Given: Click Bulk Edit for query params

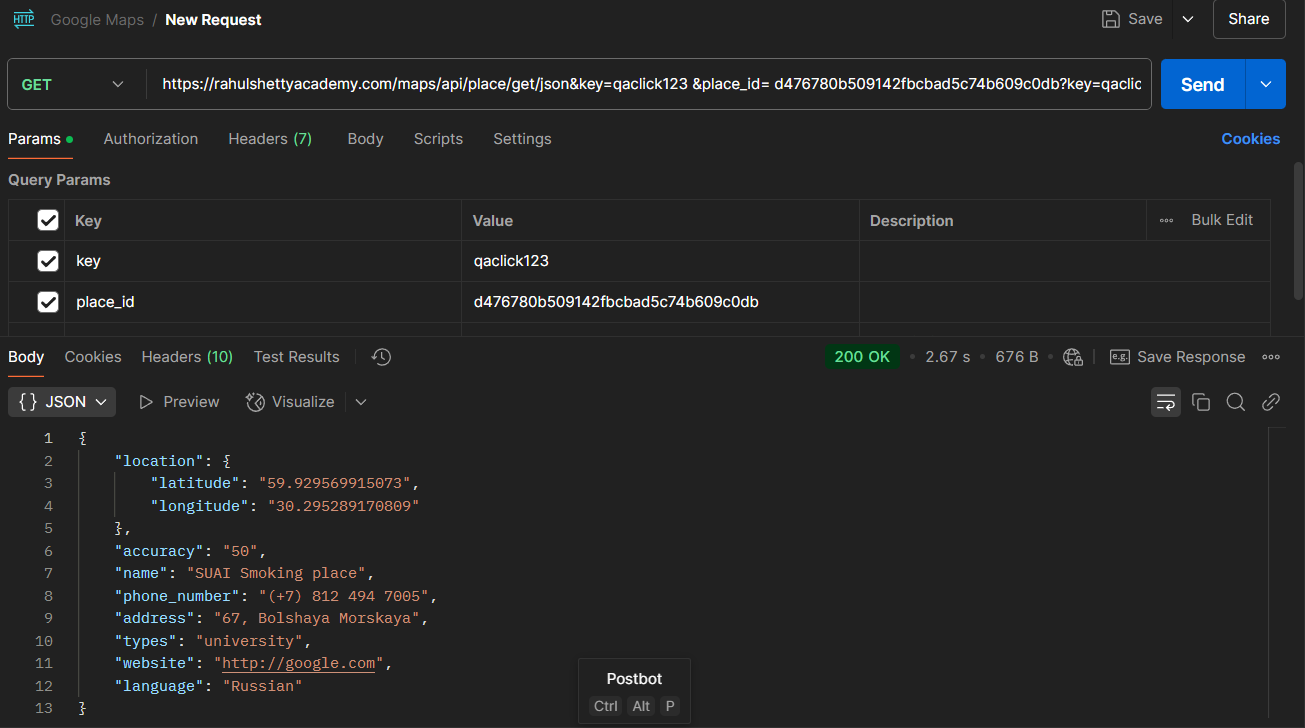Looking at the screenshot, I should coord(1222,220).
